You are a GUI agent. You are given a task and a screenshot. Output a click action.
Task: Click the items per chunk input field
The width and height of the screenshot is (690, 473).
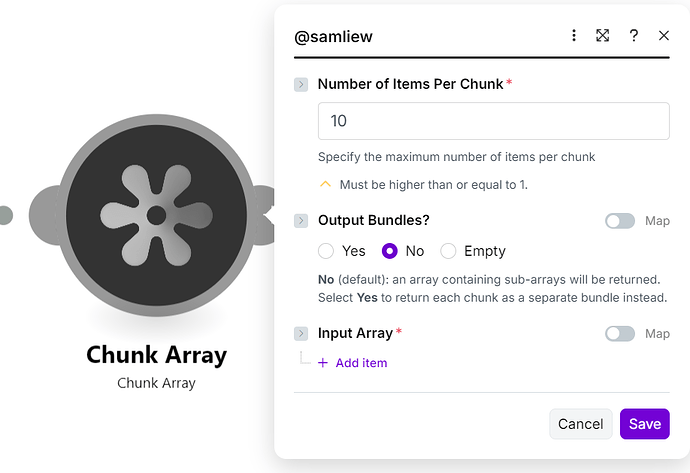pyautogui.click(x=493, y=121)
